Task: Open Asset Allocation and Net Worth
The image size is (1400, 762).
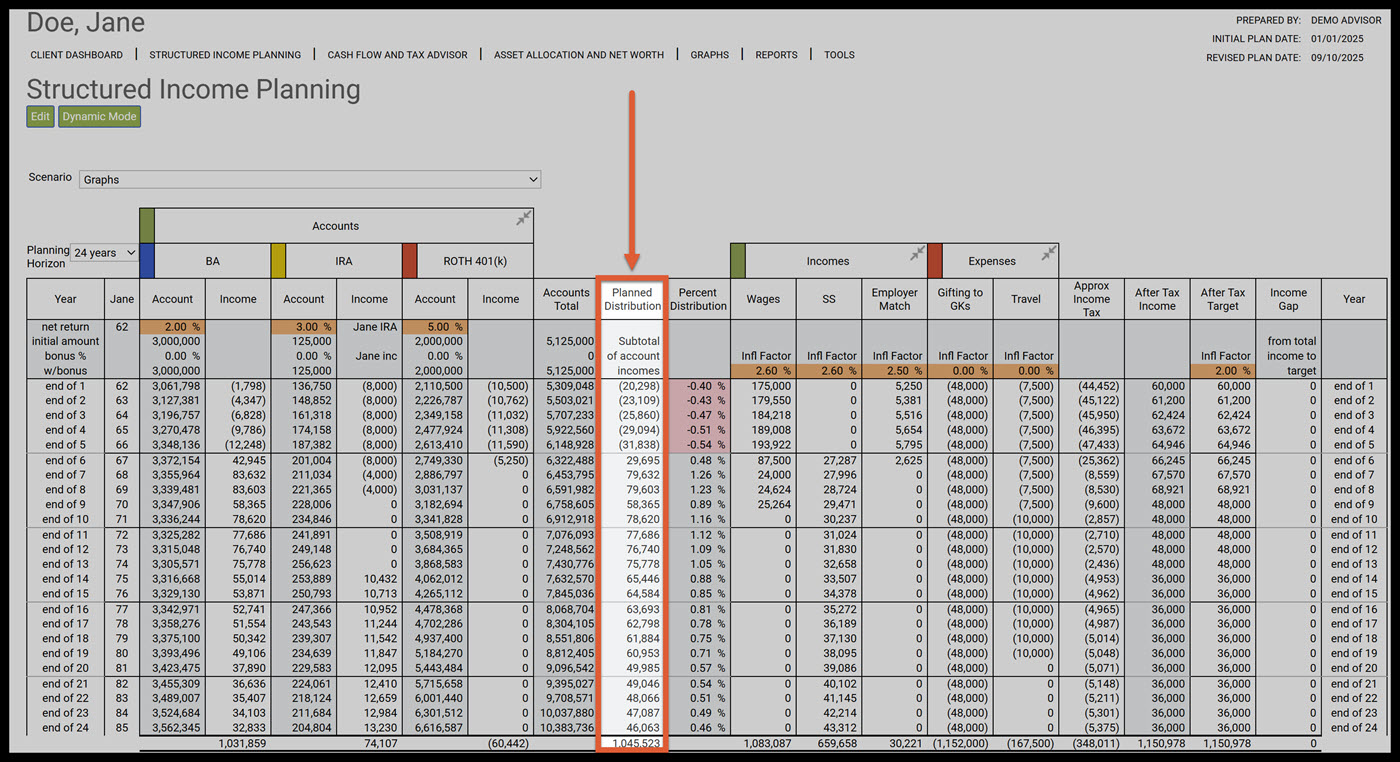Action: point(579,55)
